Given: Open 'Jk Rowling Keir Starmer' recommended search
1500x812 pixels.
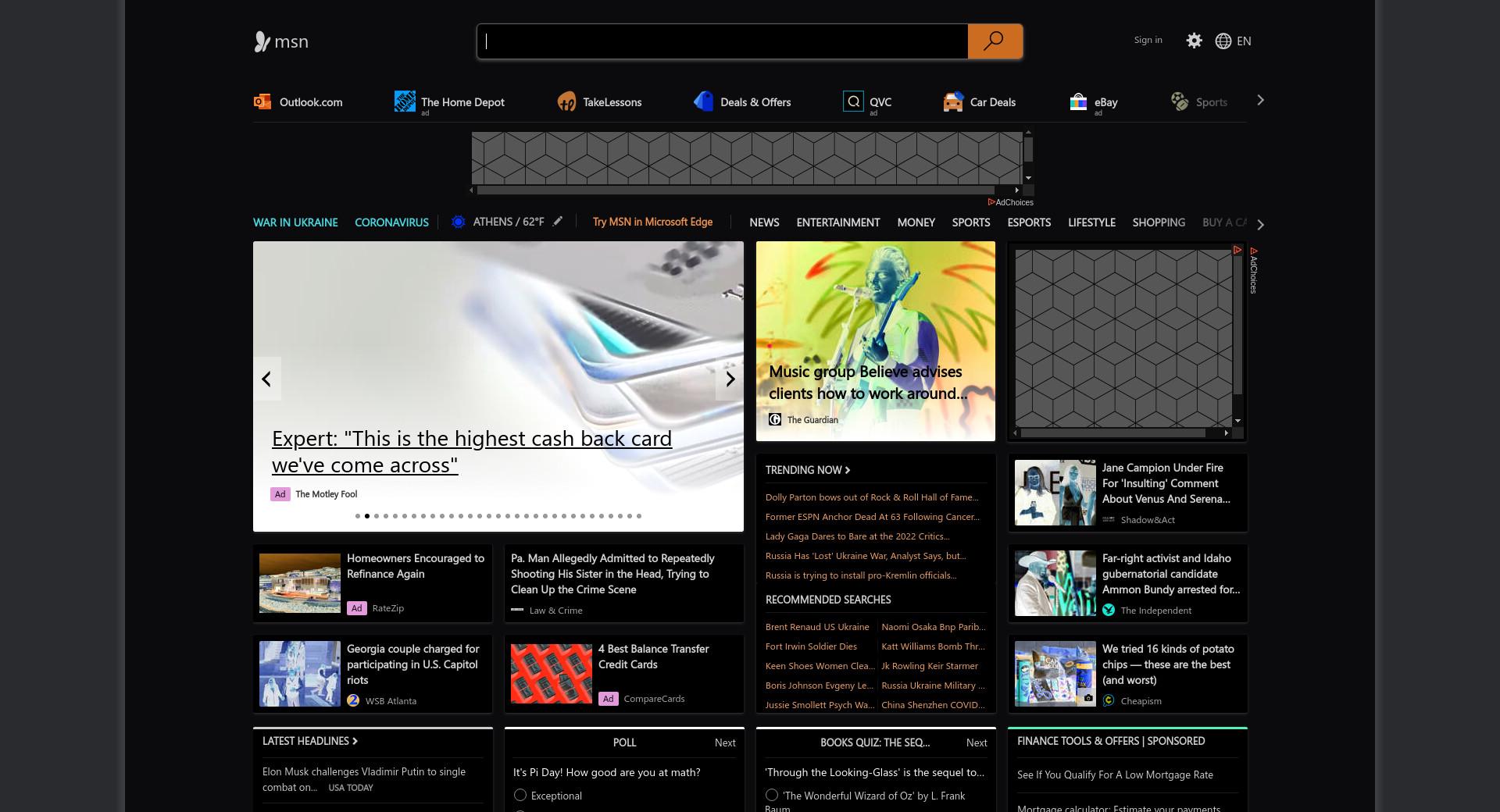Looking at the screenshot, I should 930,666.
